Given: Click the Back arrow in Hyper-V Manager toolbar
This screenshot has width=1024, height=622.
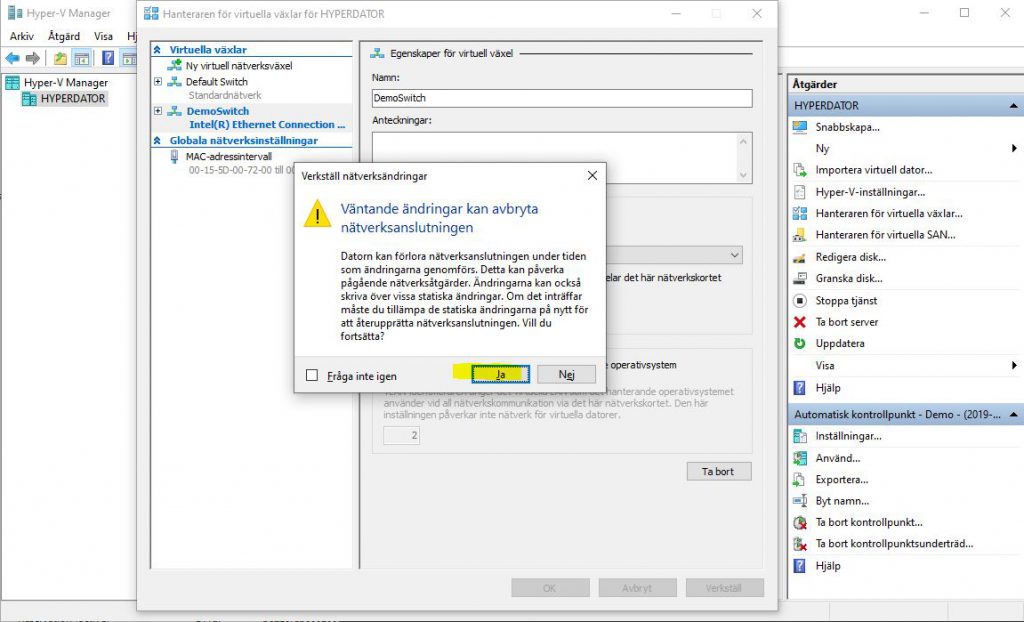Looking at the screenshot, I should (x=12, y=58).
